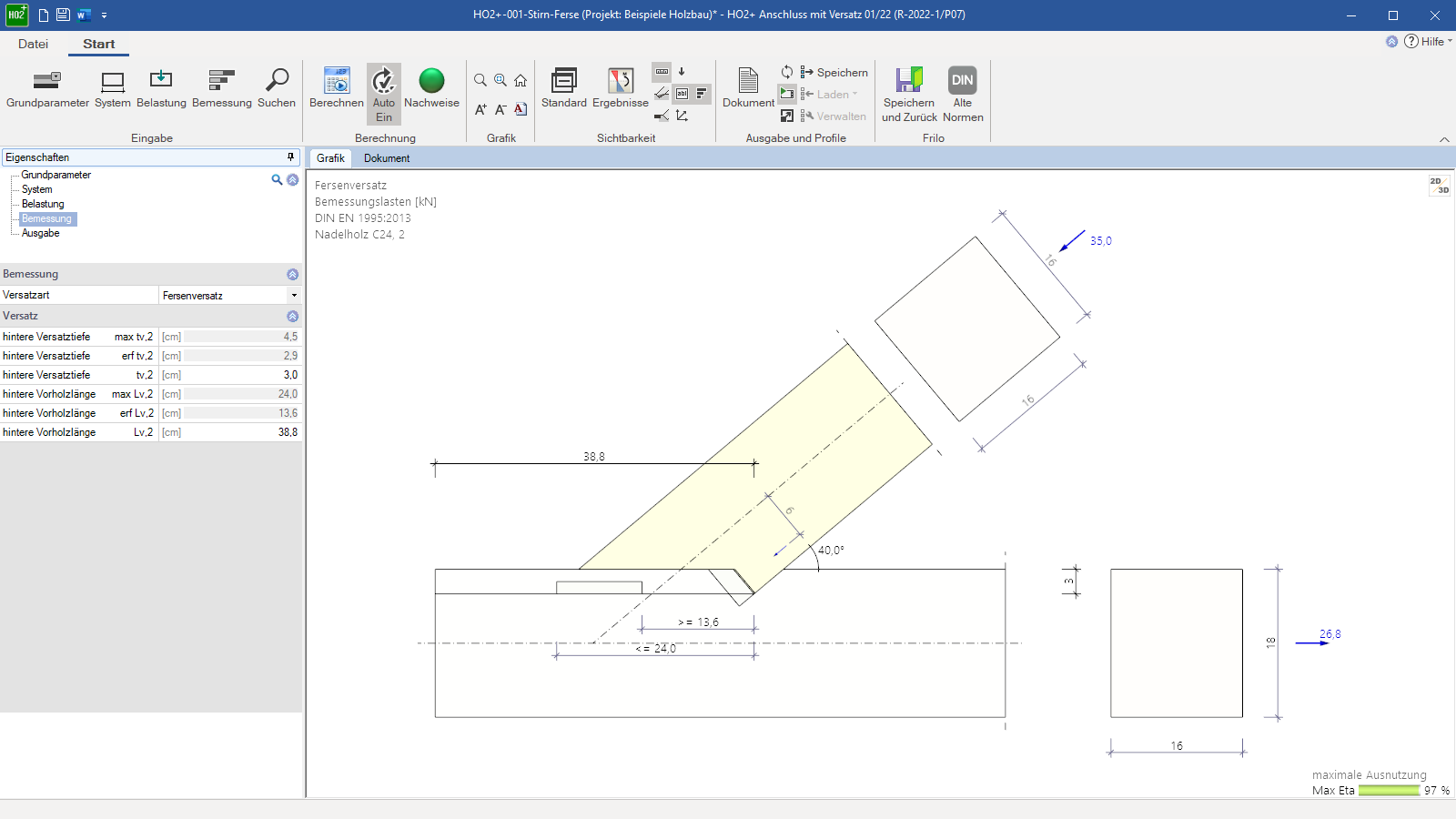Viewport: 1456px width, 819px height.
Task: Select Bemessung in the properties tree
Action: click(46, 218)
